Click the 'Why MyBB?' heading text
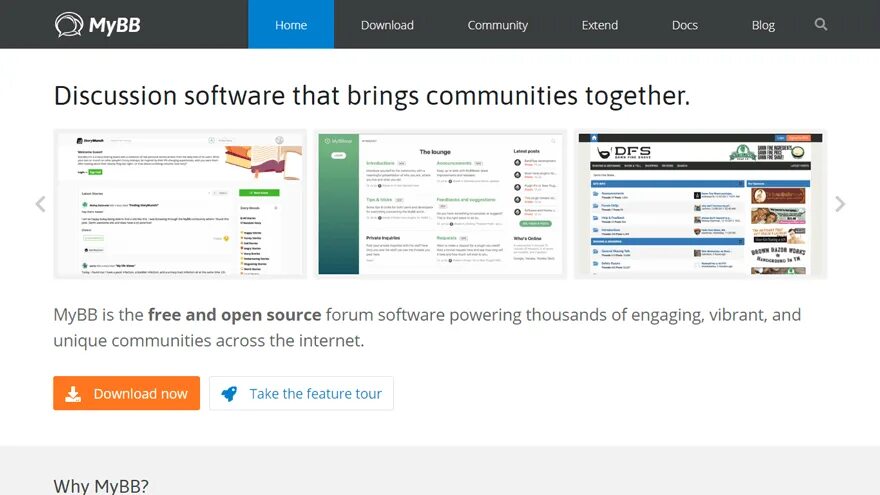Screen dimensions: 880x495 101,485
